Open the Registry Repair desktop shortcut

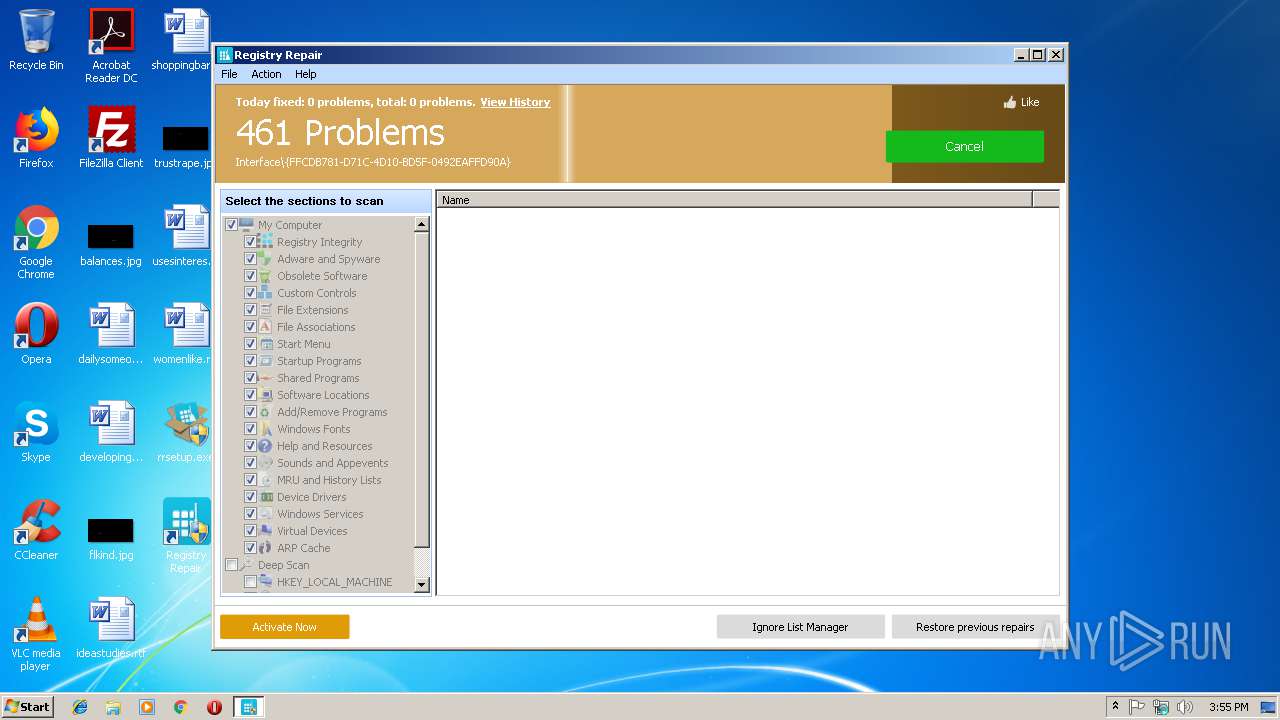pos(186,536)
